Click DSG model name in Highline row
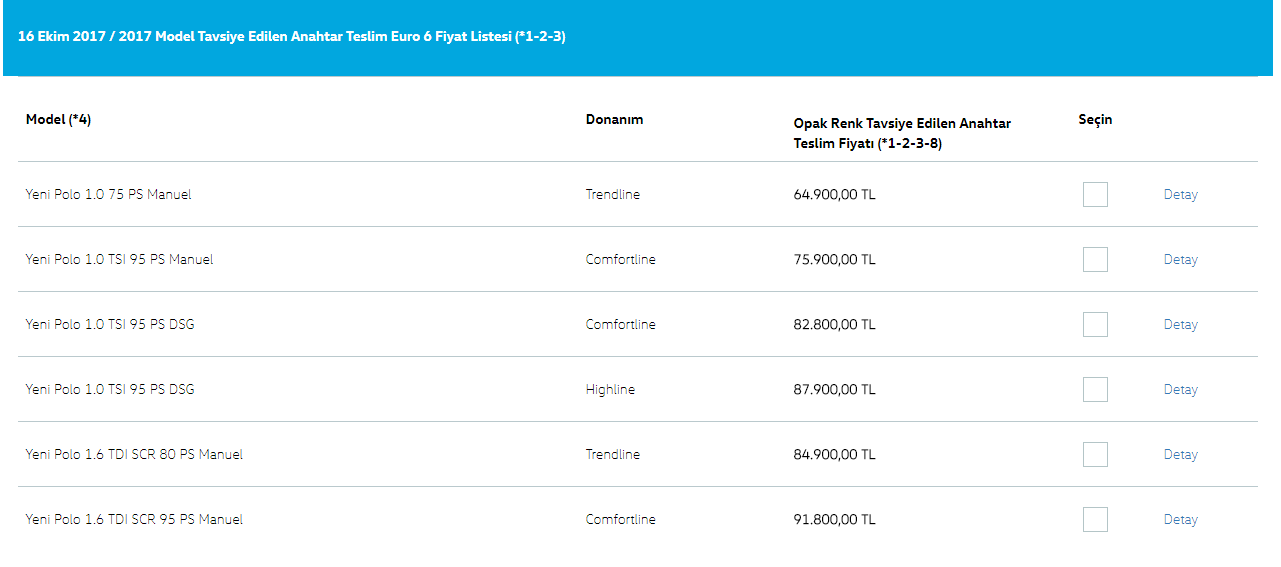 [x=110, y=390]
